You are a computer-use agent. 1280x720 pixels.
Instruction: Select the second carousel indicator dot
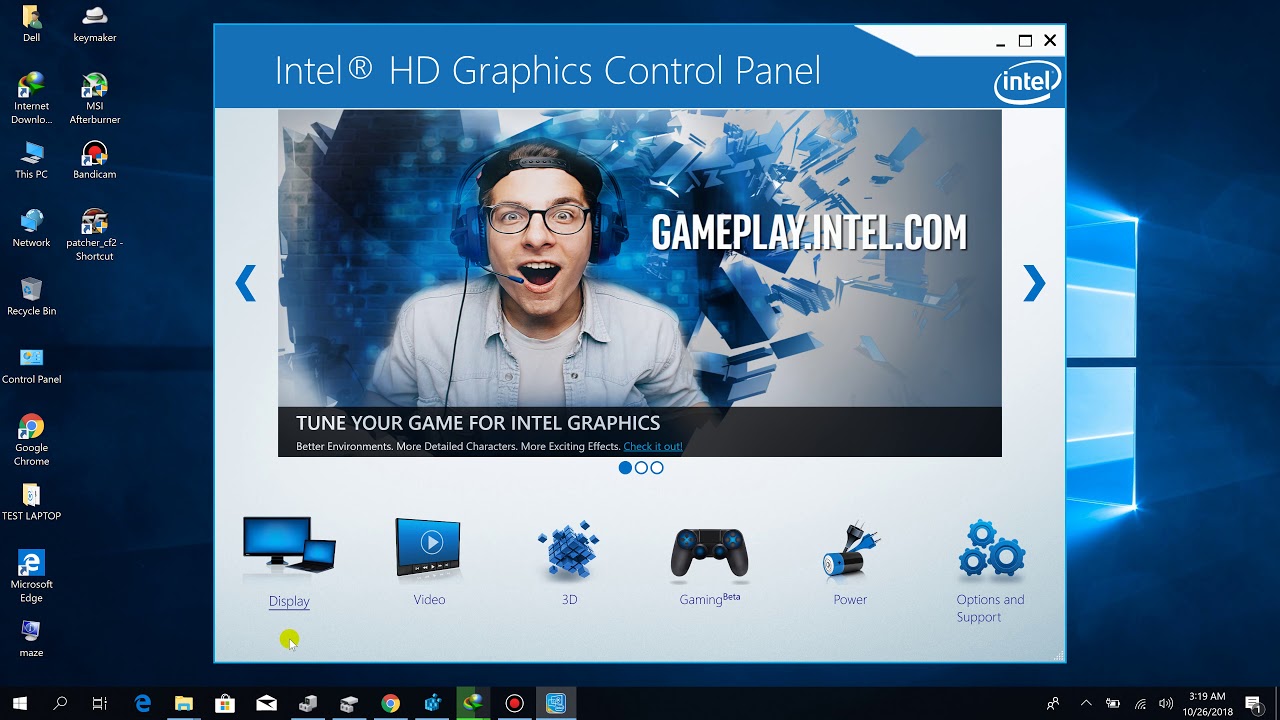[x=641, y=468]
